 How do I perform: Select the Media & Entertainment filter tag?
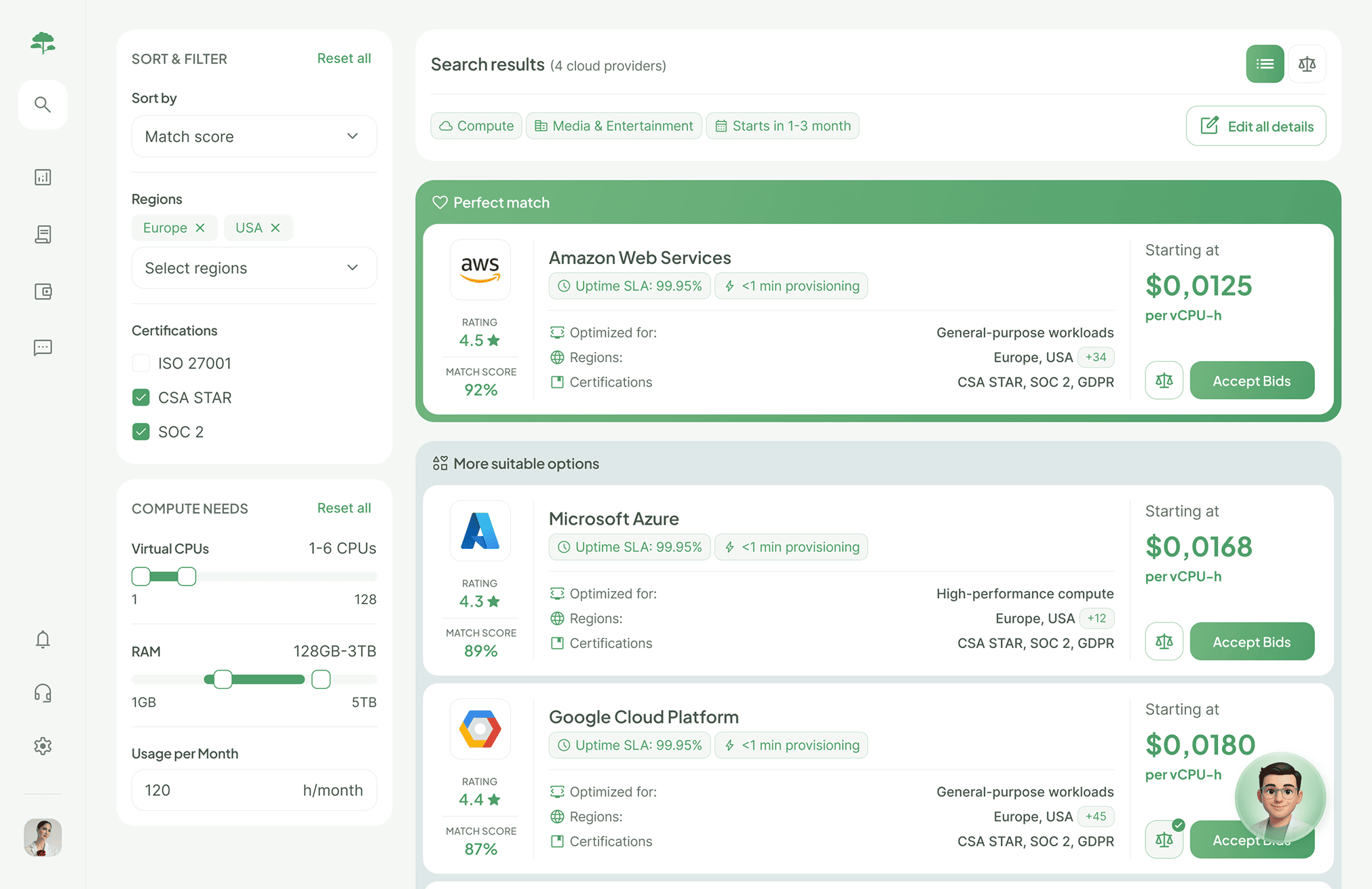point(613,126)
